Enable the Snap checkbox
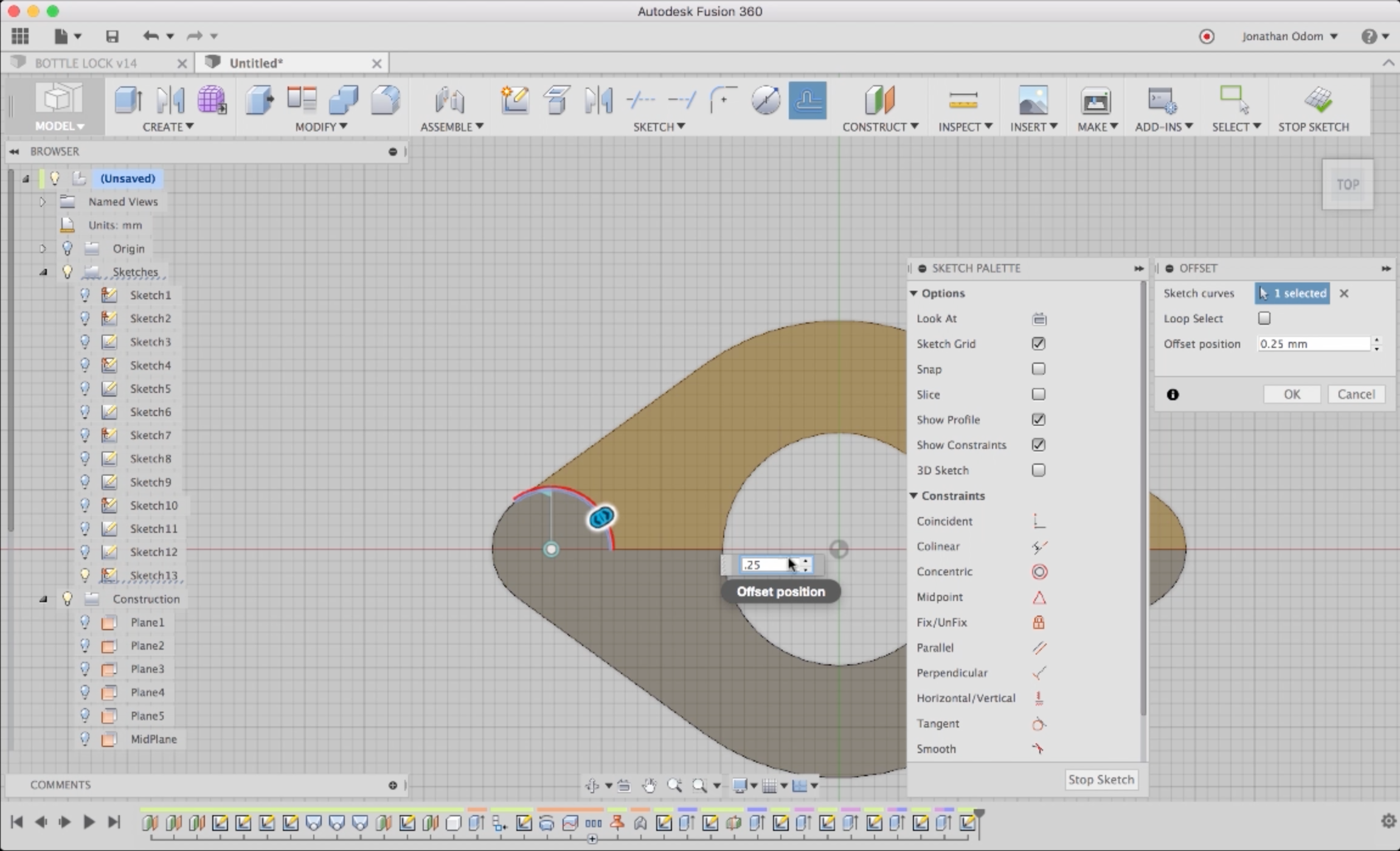This screenshot has height=851, width=1400. (1038, 369)
